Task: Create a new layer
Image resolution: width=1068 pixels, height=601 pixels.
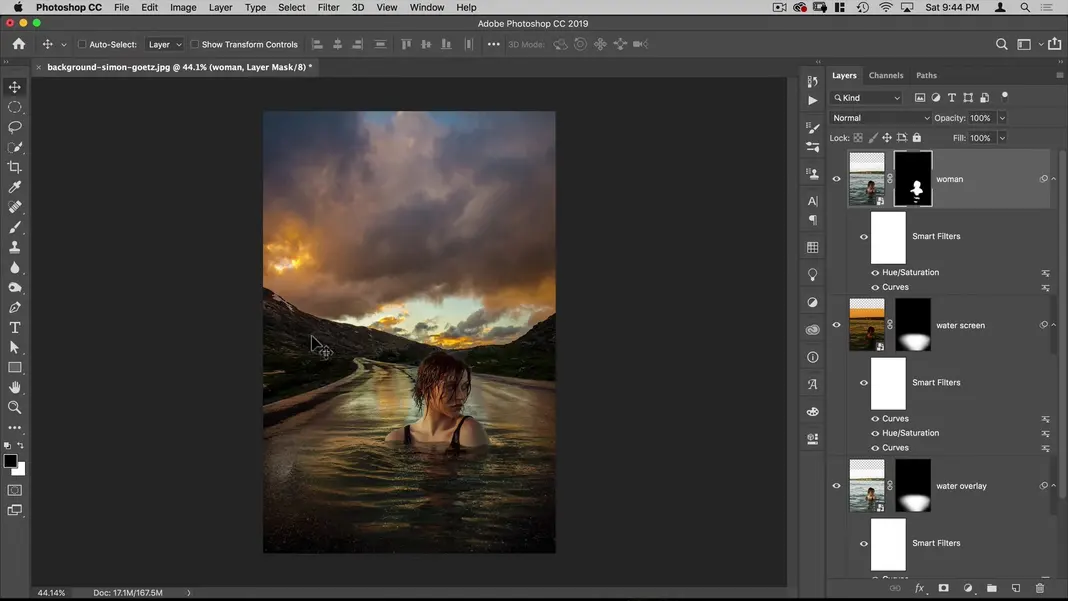Action: pos(1016,588)
